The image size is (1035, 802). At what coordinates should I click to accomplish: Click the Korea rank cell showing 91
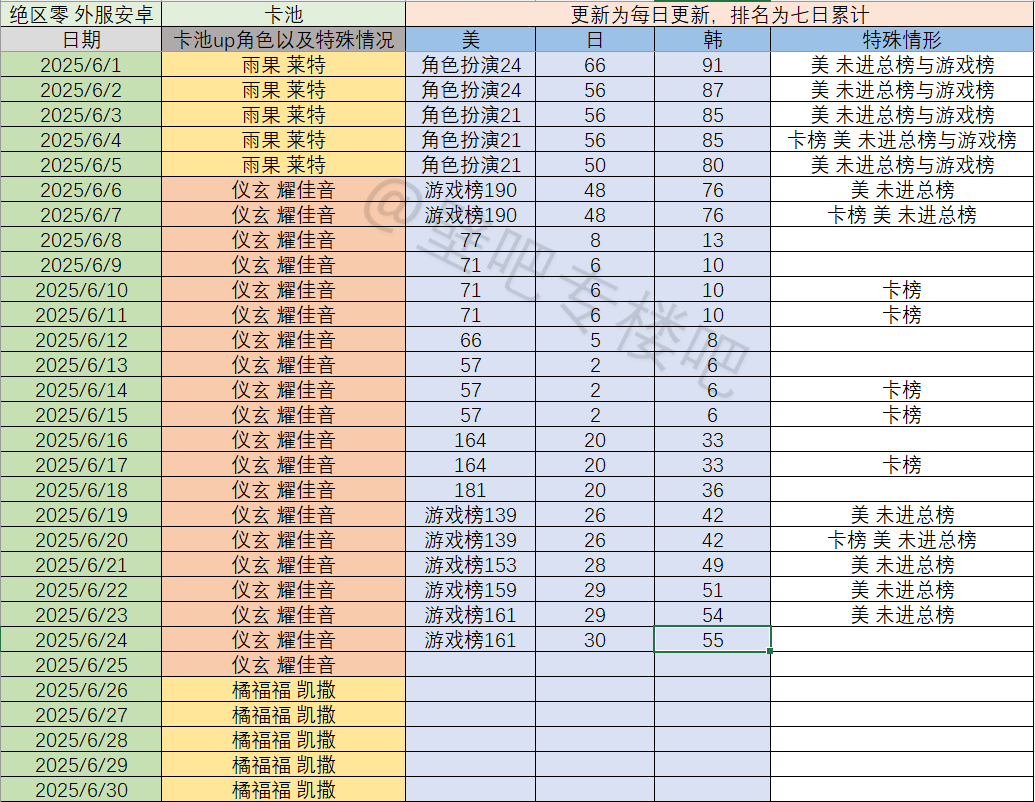click(x=712, y=65)
